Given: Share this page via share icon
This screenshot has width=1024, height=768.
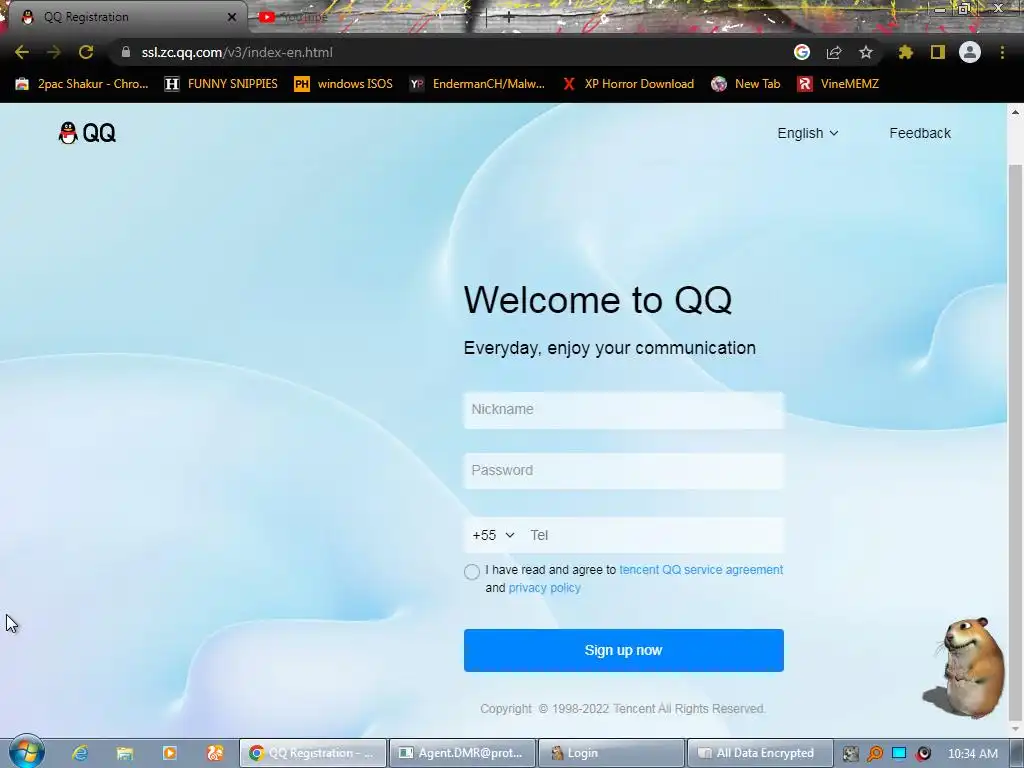Looking at the screenshot, I should 834,52.
